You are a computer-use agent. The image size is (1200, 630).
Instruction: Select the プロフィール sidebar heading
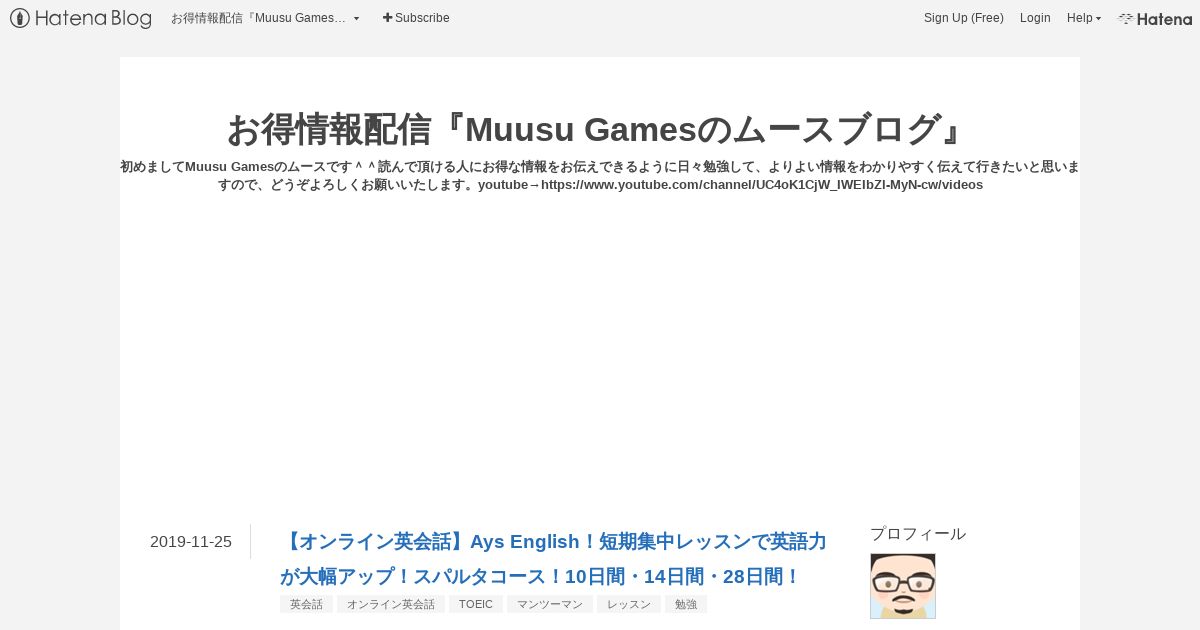click(x=918, y=534)
